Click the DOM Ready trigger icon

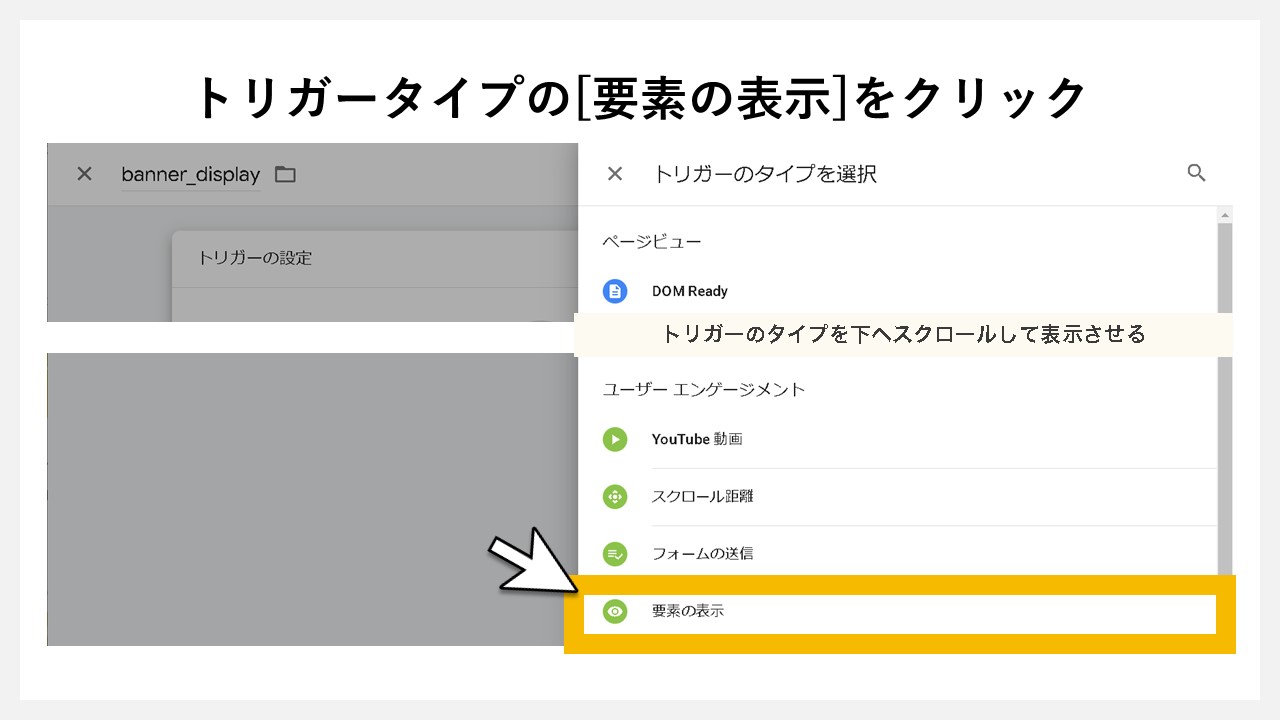point(615,291)
